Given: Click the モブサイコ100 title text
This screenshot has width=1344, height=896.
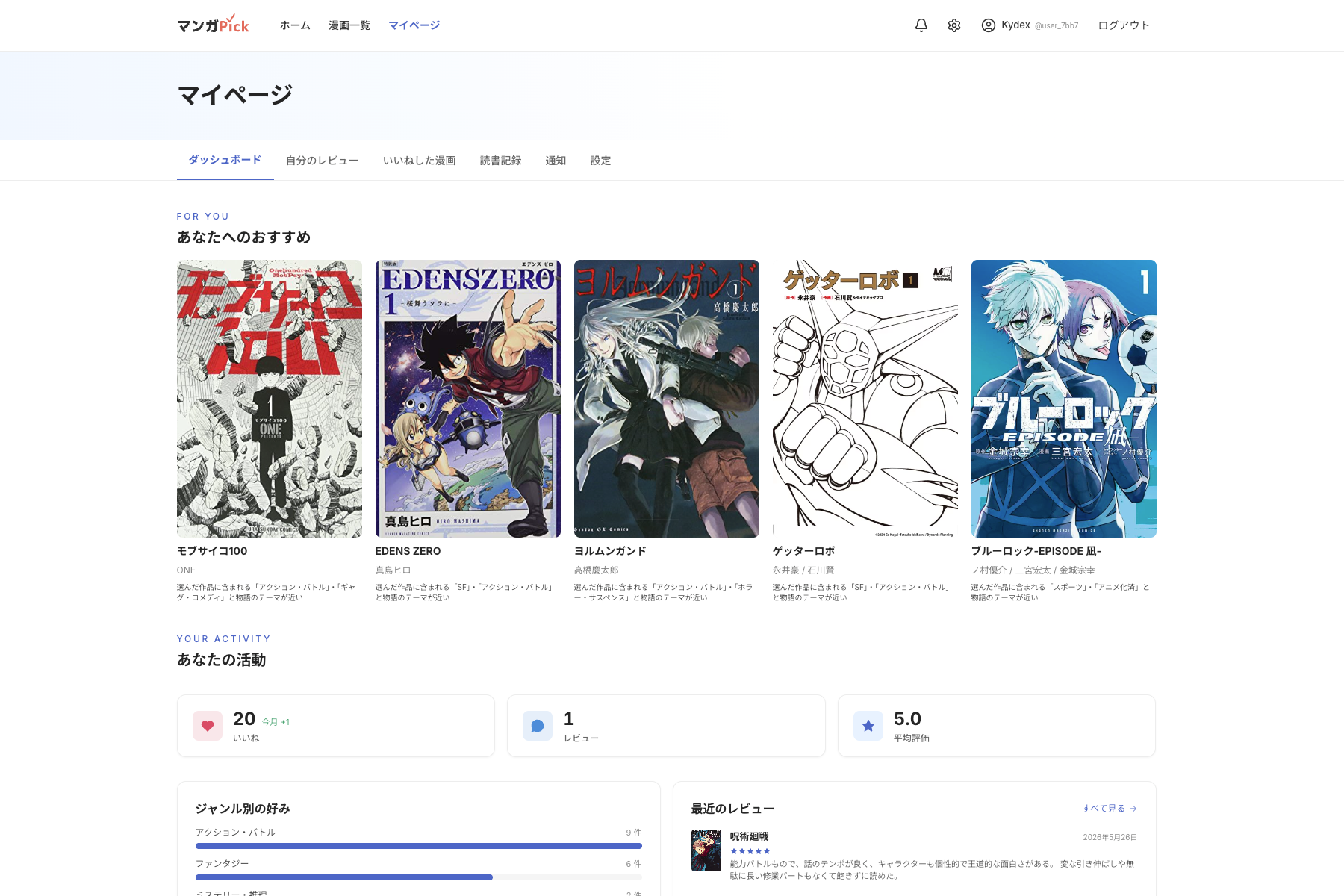Looking at the screenshot, I should tap(212, 551).
